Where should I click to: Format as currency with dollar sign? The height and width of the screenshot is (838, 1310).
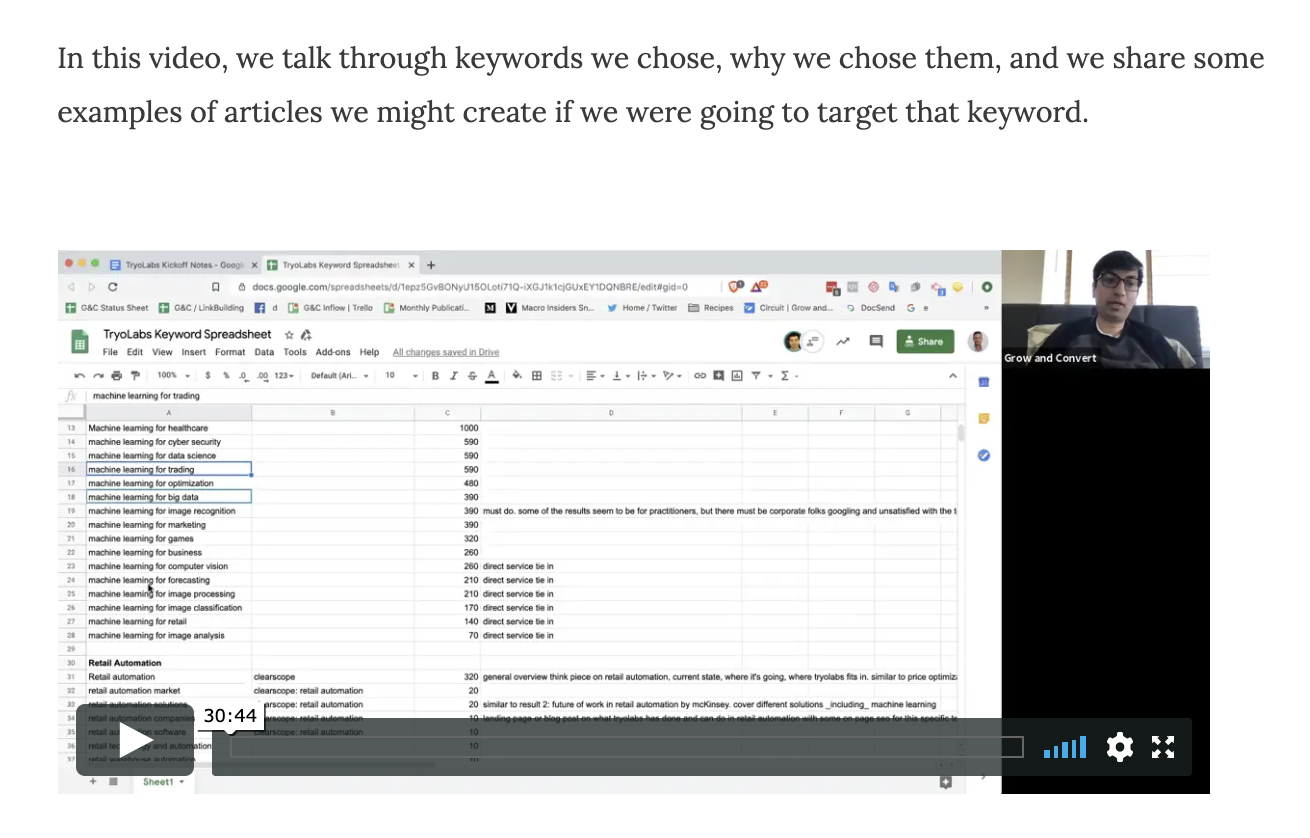pyautogui.click(x=207, y=376)
